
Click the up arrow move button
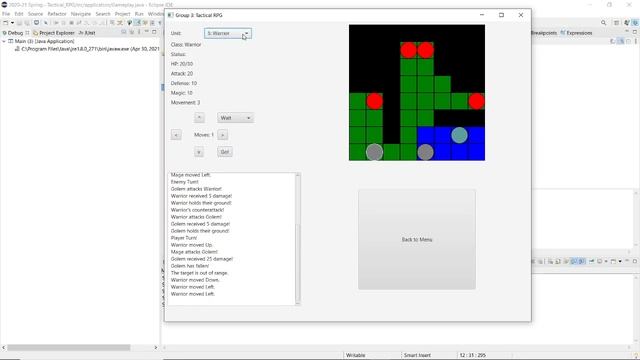(199, 118)
